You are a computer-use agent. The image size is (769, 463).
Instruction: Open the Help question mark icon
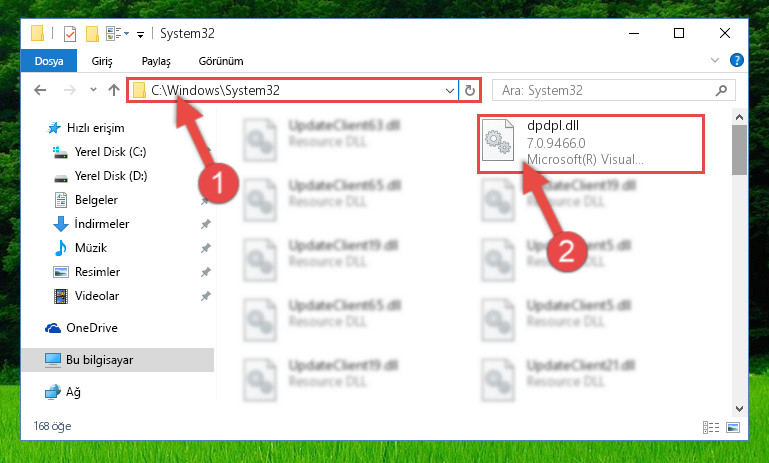pos(736,60)
